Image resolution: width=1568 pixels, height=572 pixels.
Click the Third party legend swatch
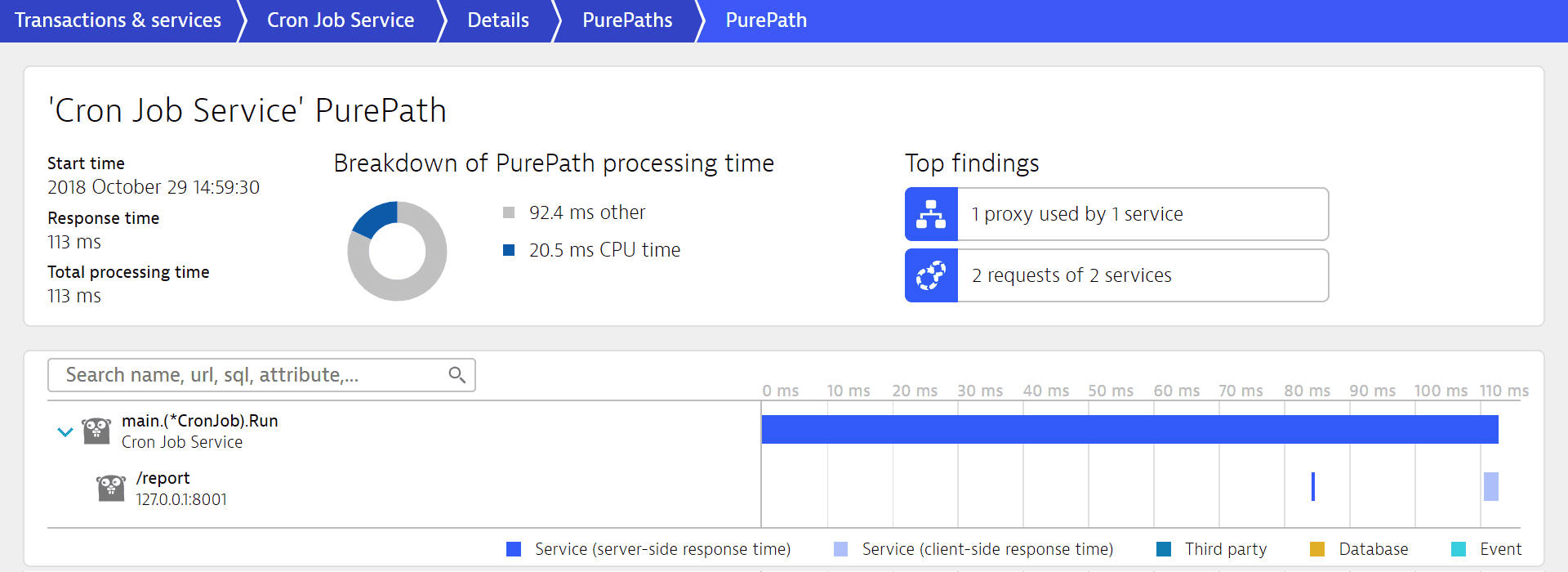pos(1164,549)
